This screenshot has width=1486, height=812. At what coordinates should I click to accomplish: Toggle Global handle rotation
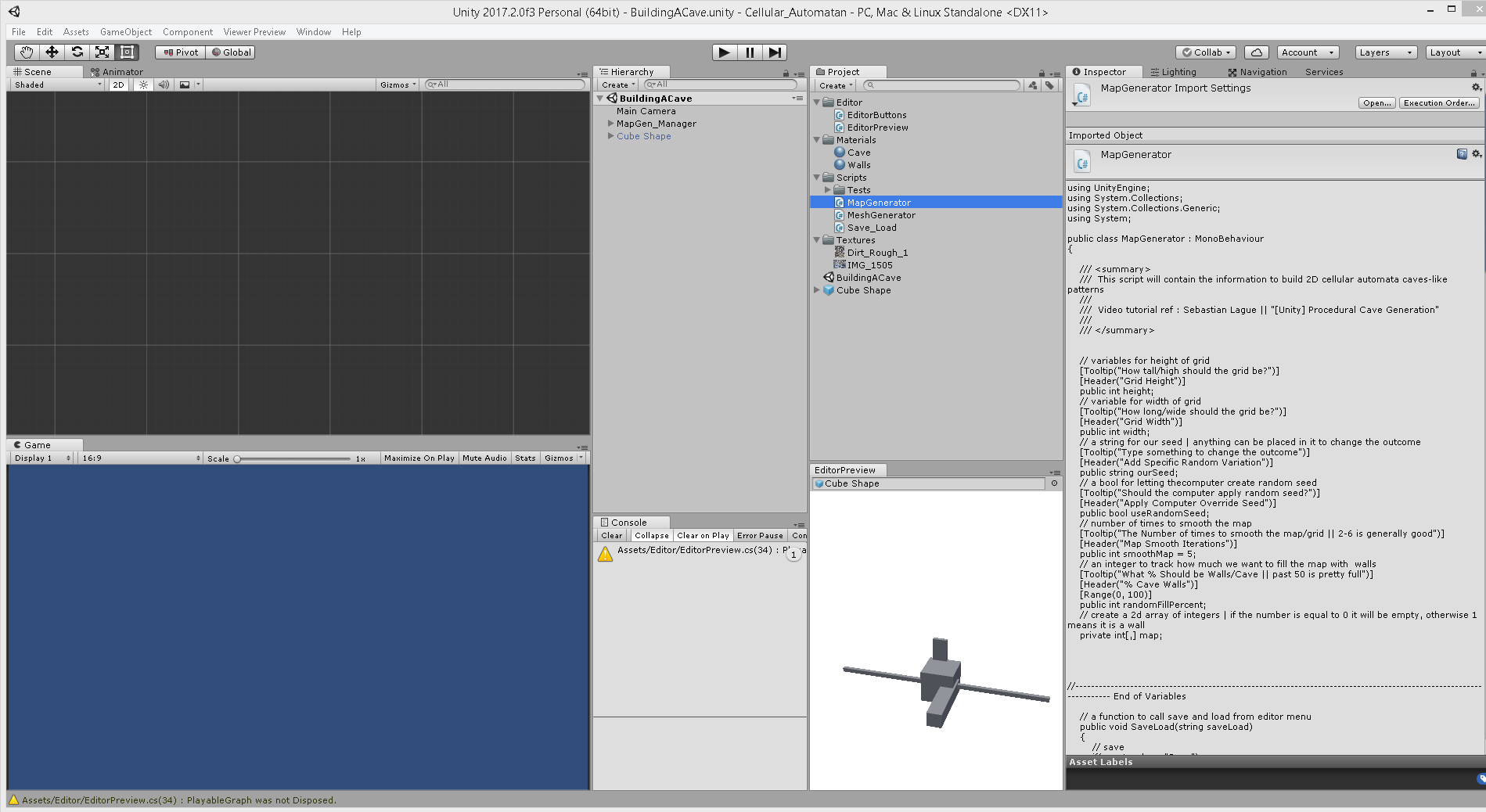[x=231, y=52]
